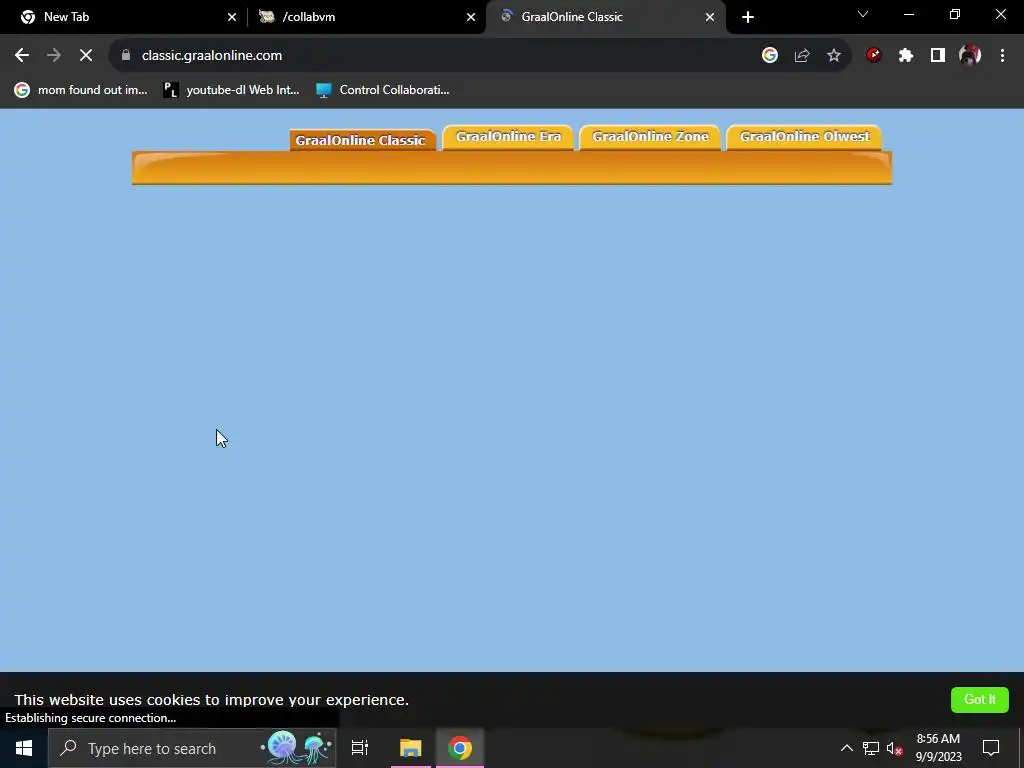Bookmark this page with the star icon
1024x768 pixels.
pyautogui.click(x=834, y=56)
